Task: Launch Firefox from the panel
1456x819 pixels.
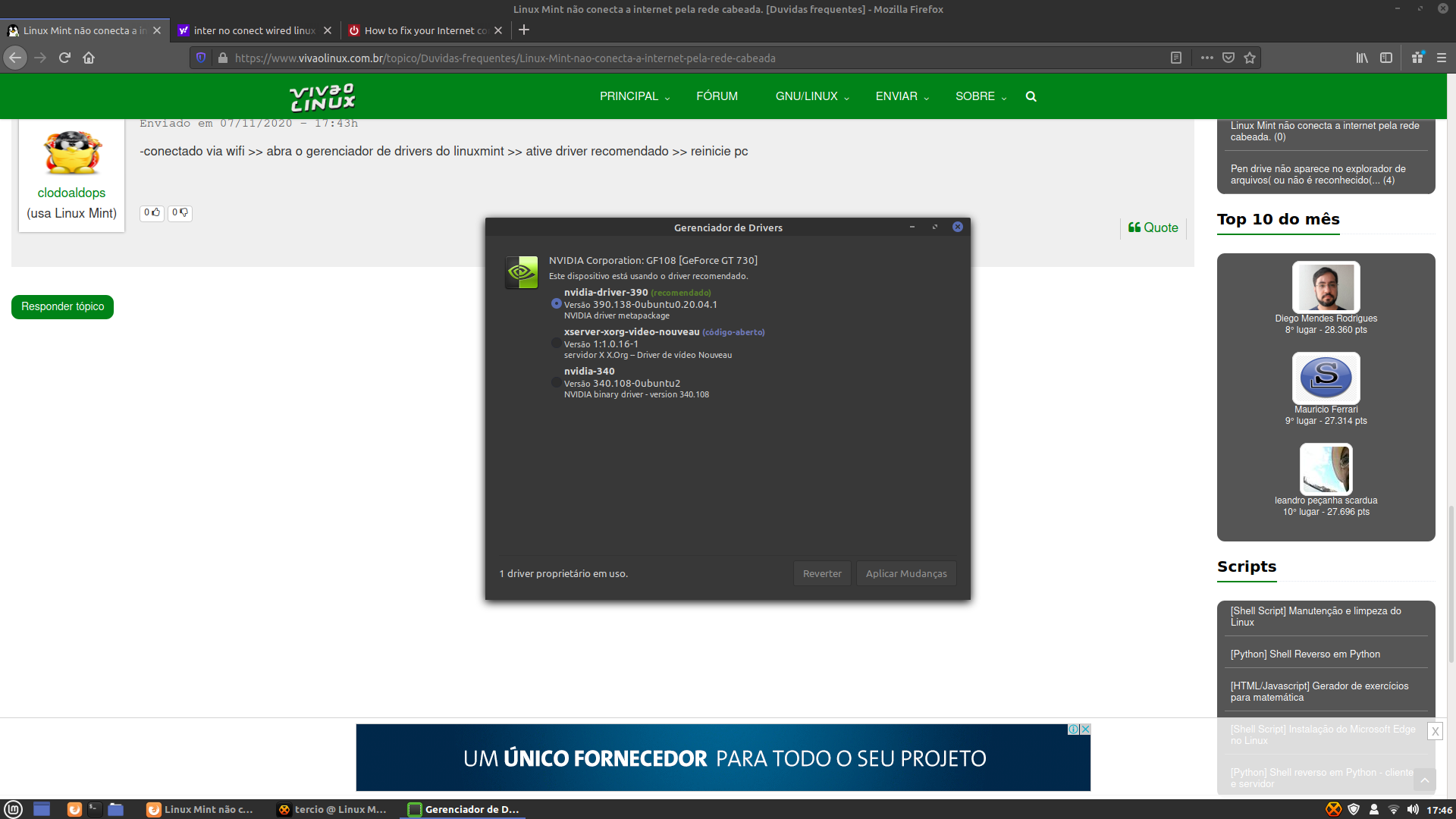Action: 74,809
